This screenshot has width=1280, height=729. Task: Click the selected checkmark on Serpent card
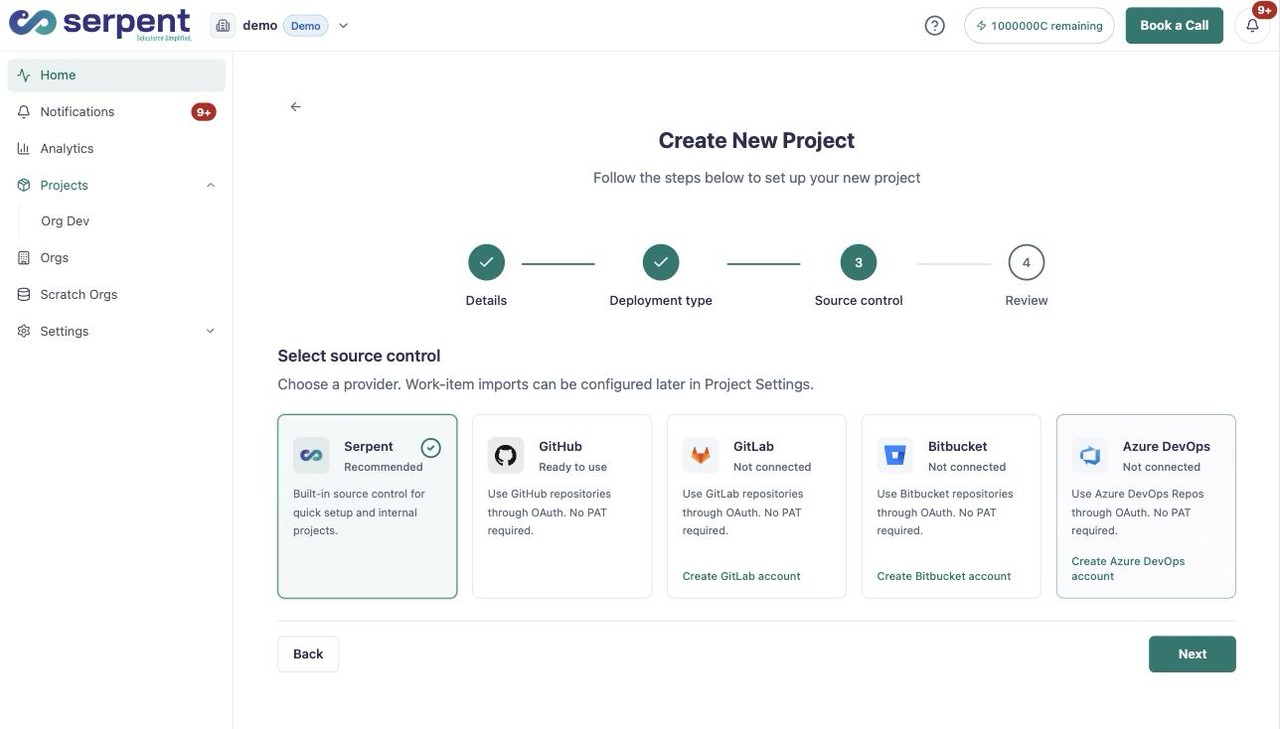[x=431, y=447]
